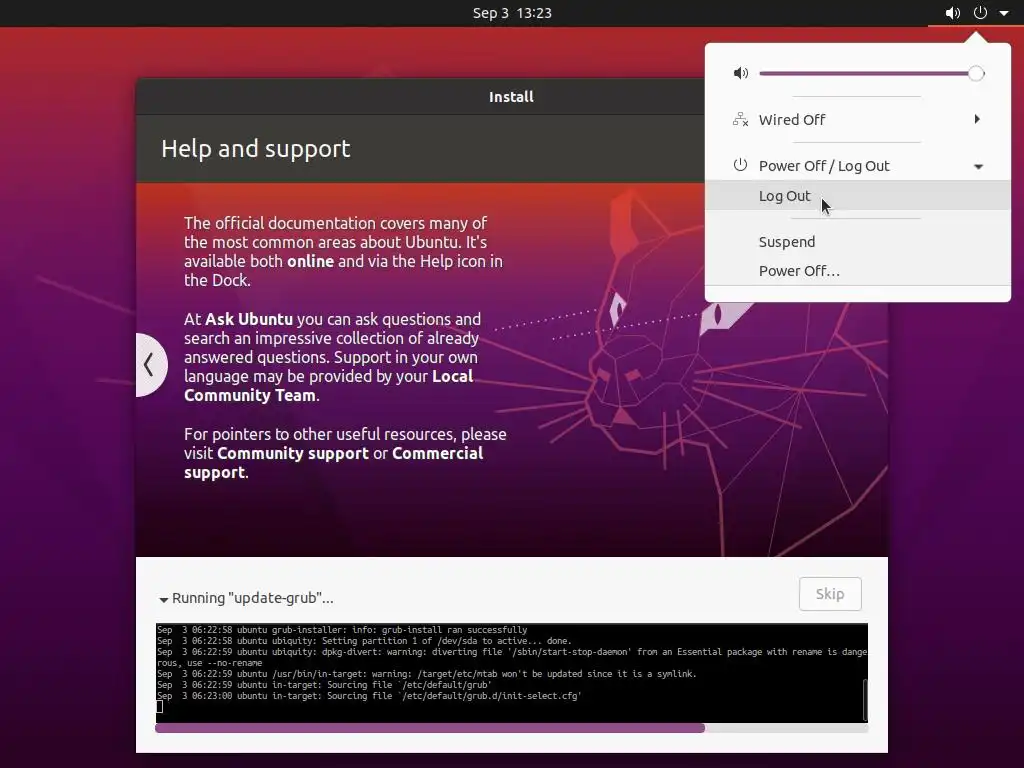Screen dimensions: 1024x768
Task: Open the Community support link
Action: 293,453
